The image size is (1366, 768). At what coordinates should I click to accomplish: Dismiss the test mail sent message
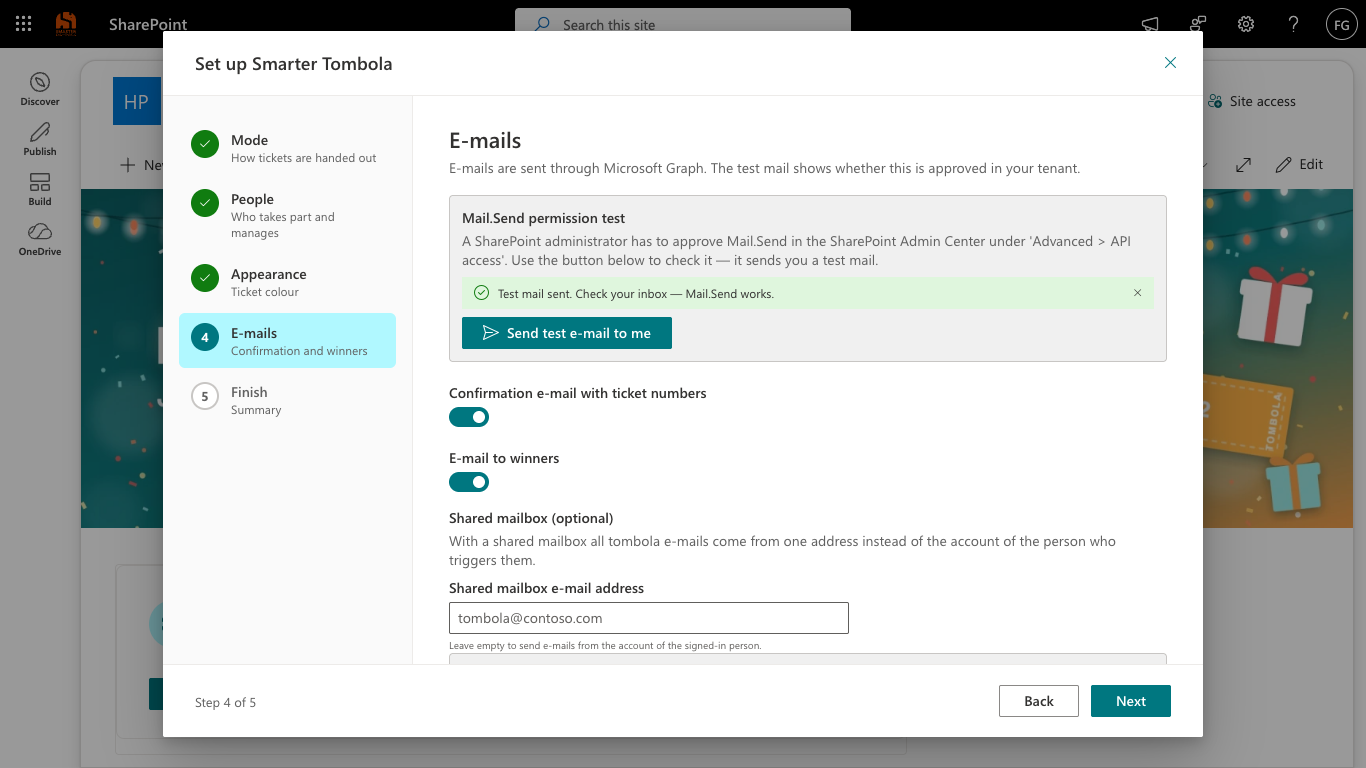1137,293
